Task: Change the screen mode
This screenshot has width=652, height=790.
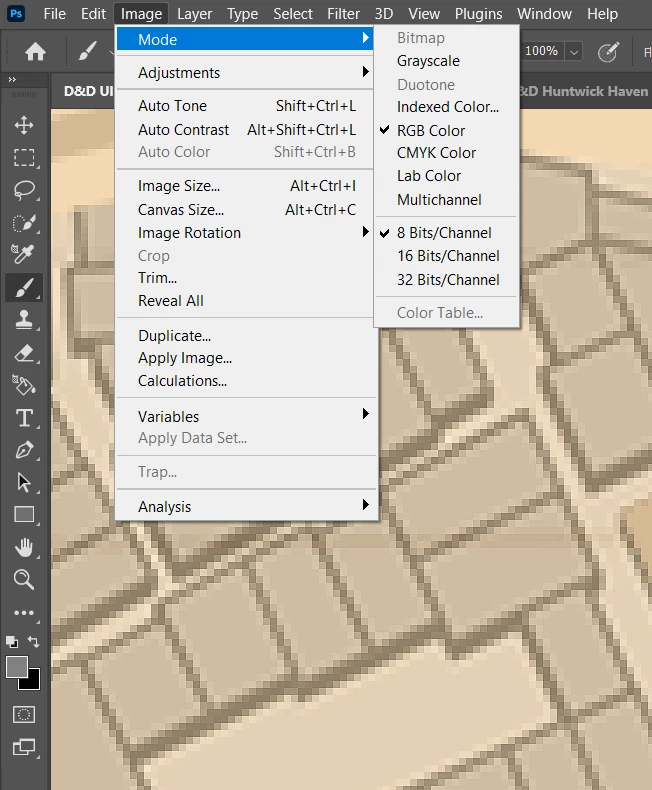Action: tap(24, 747)
